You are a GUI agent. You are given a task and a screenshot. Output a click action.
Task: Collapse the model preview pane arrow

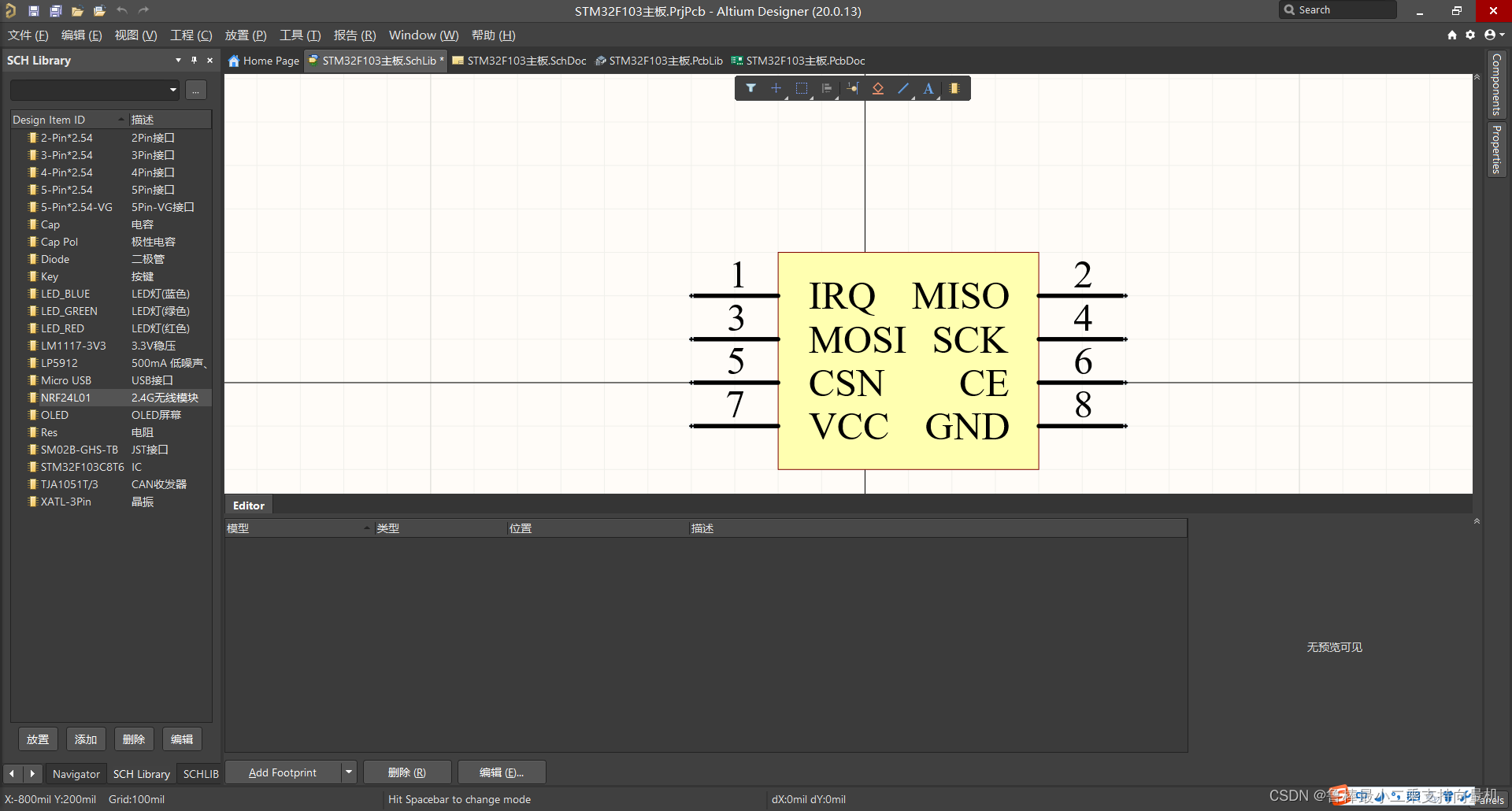coord(1477,521)
